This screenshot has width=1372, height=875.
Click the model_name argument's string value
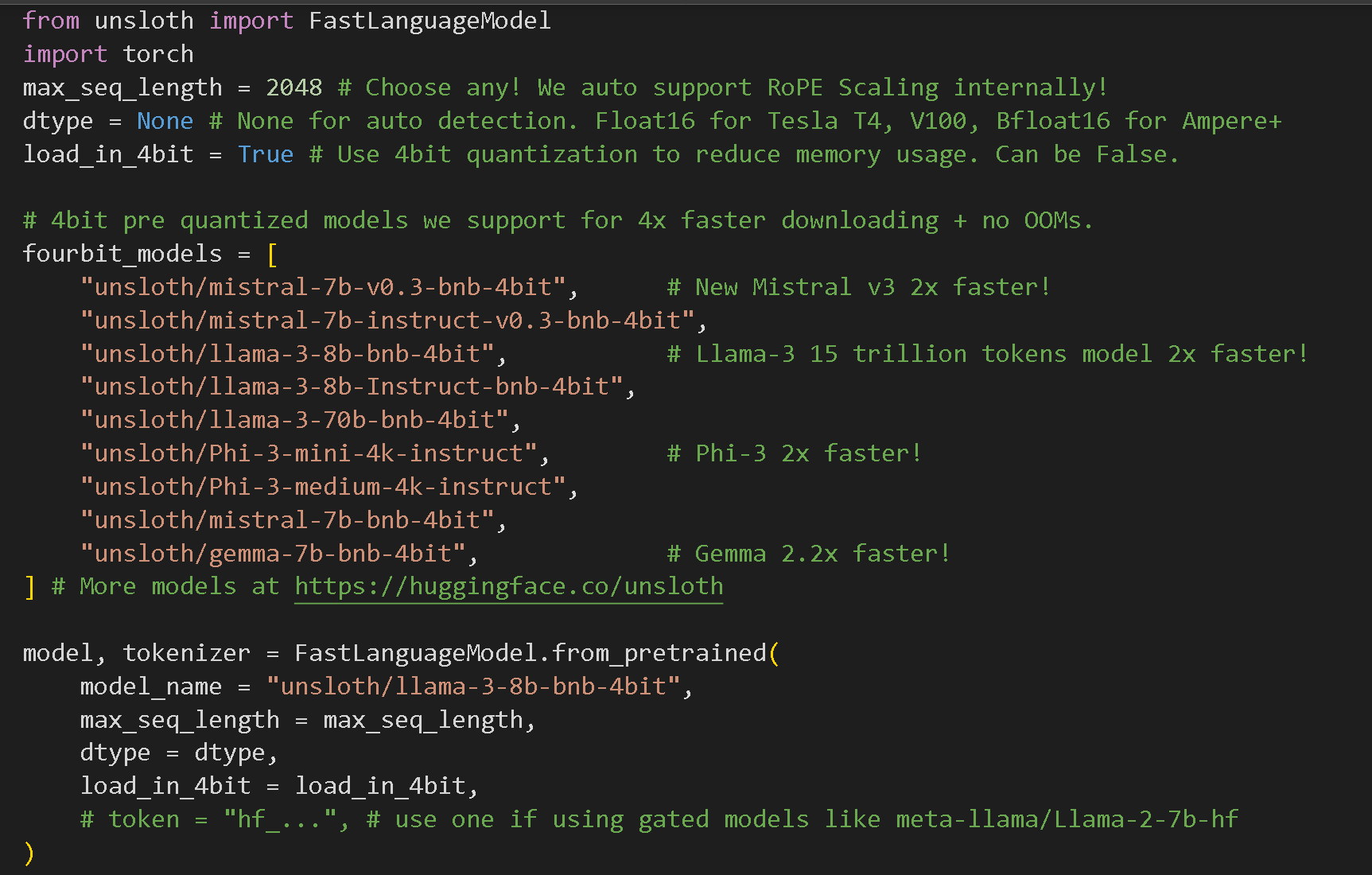[473, 686]
